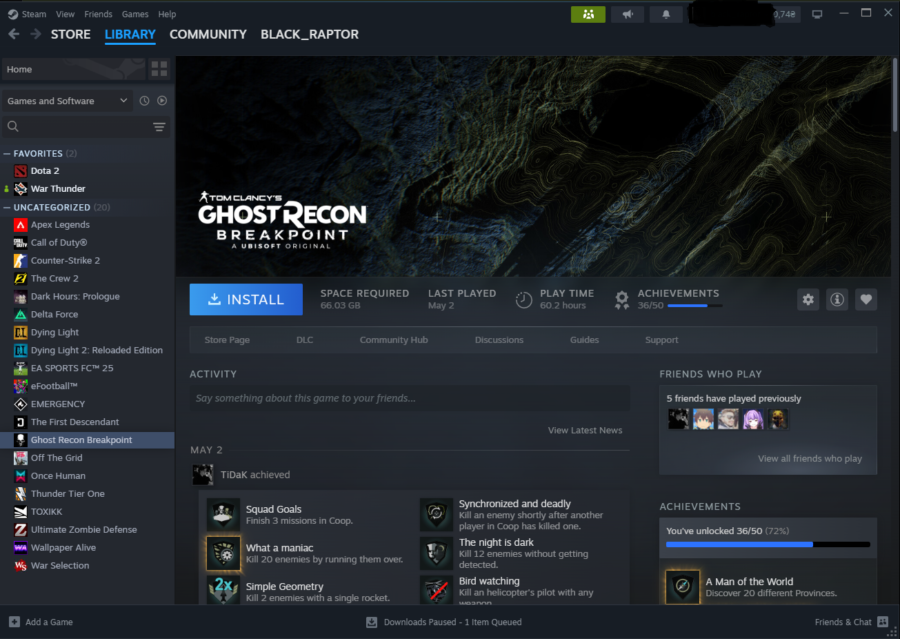This screenshot has width=900, height=639.
Task: Open advanced filter options icon
Action: click(159, 127)
